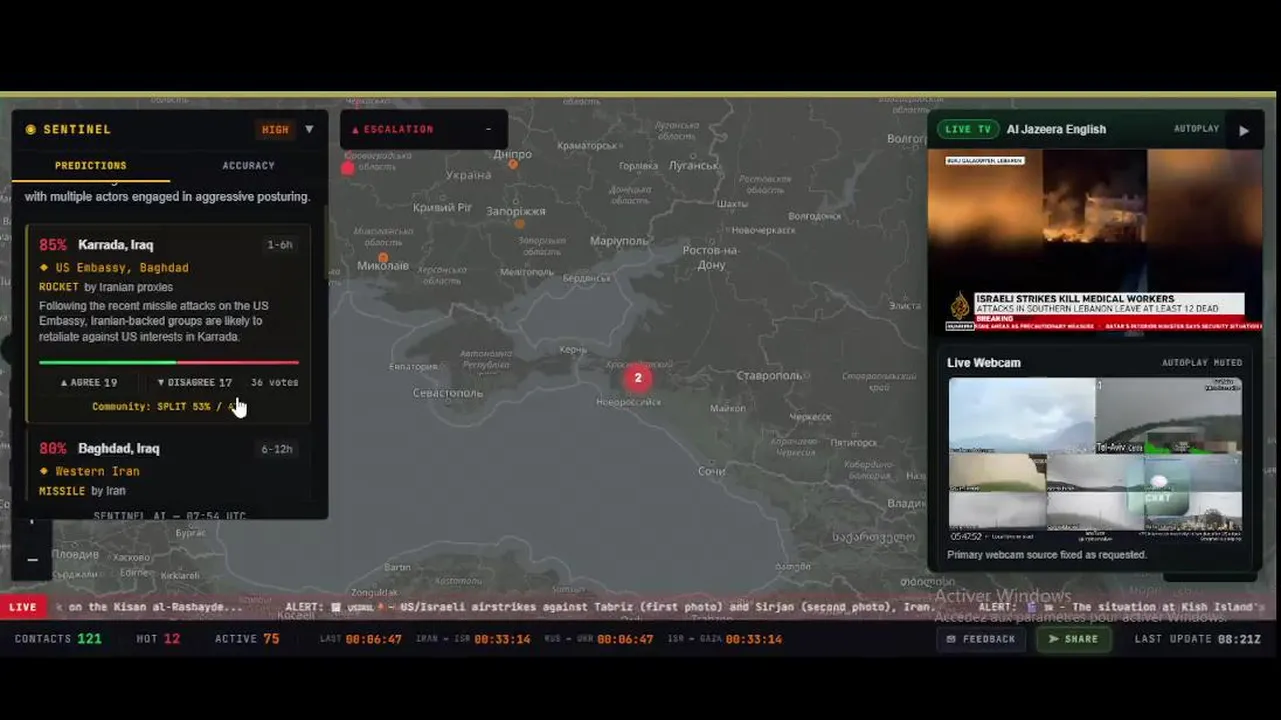1281x720 pixels.
Task: Open the top-left webcam feed tile
Action: pos(1022,416)
